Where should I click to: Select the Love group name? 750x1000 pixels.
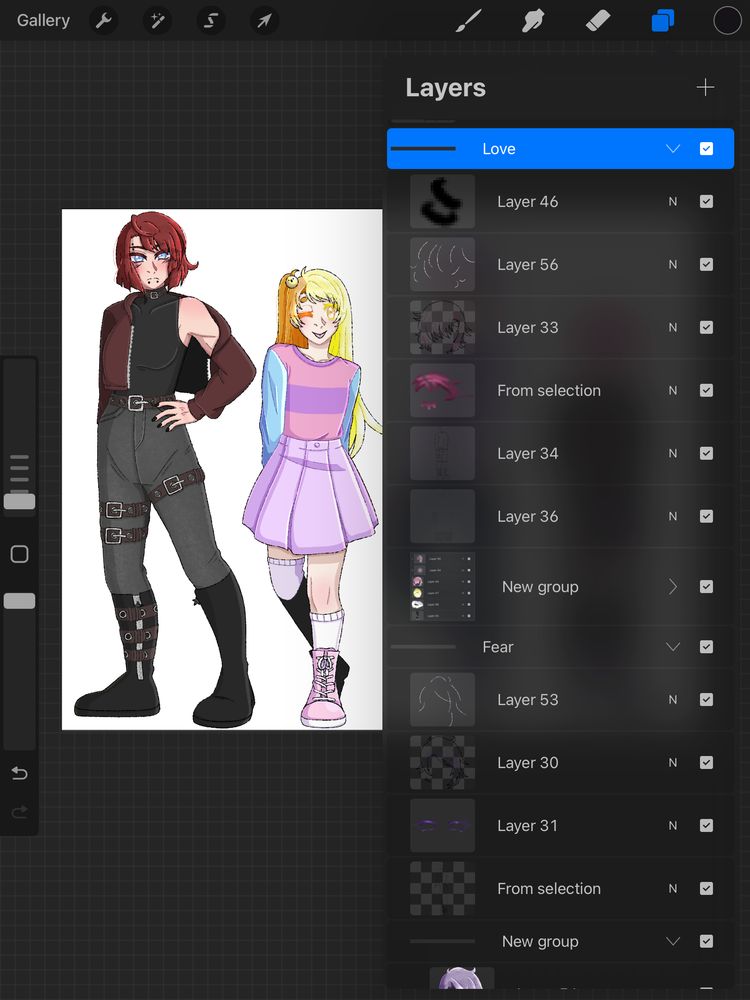pyautogui.click(x=499, y=149)
